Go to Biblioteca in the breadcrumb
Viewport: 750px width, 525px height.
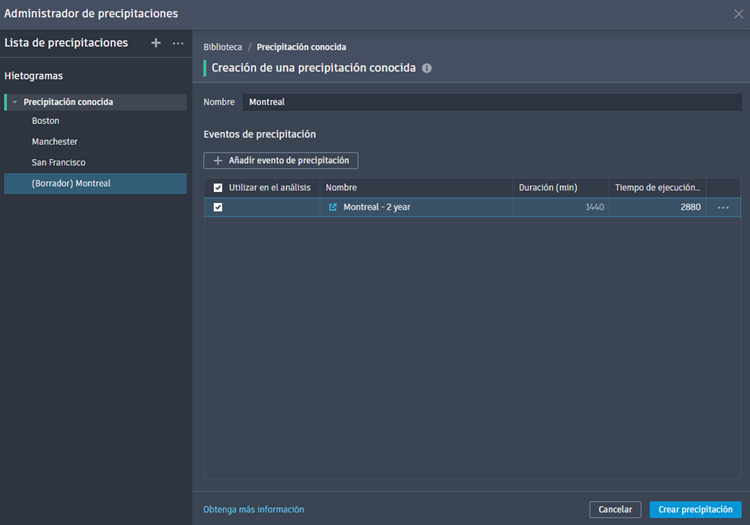[222, 47]
